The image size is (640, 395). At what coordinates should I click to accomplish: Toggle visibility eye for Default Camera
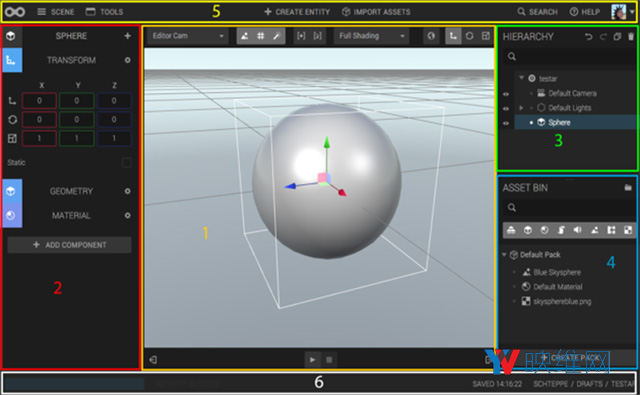coord(506,94)
